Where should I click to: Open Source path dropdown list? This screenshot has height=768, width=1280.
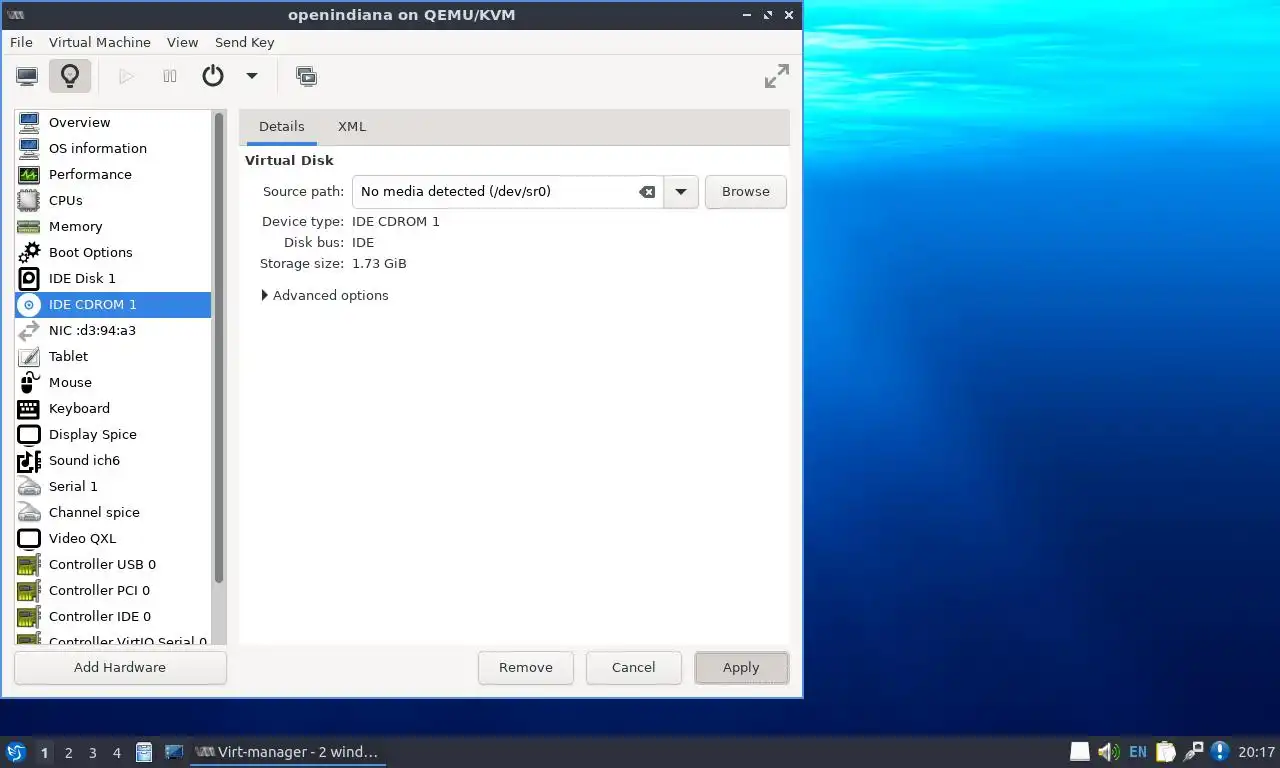680,191
